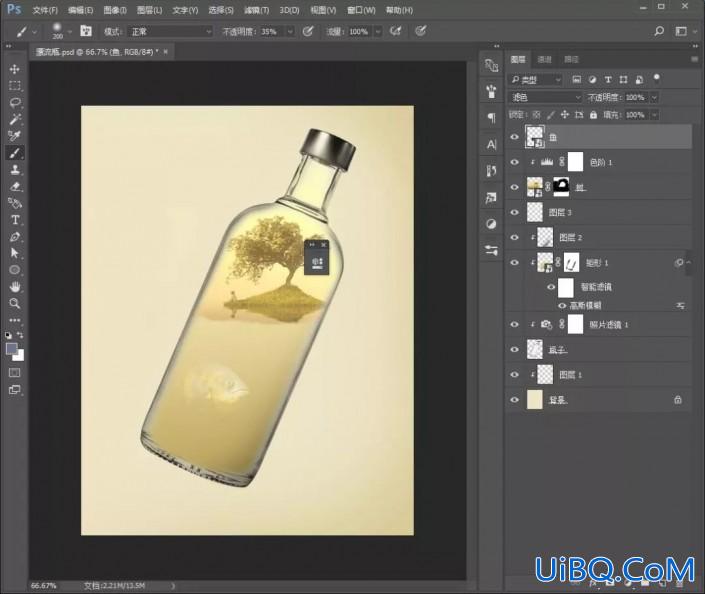Open the 编辑(E) menu
705x594 pixels.
click(x=80, y=10)
